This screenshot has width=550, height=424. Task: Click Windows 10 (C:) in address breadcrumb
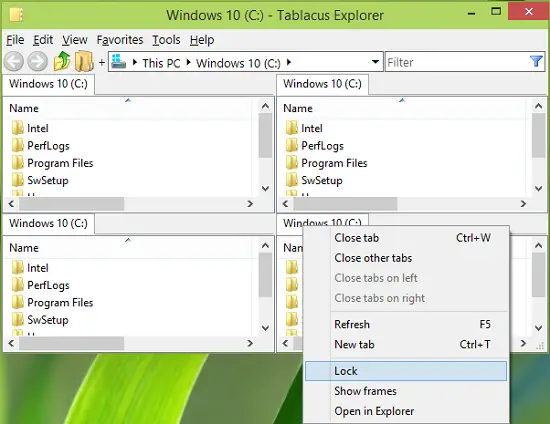pyautogui.click(x=238, y=63)
